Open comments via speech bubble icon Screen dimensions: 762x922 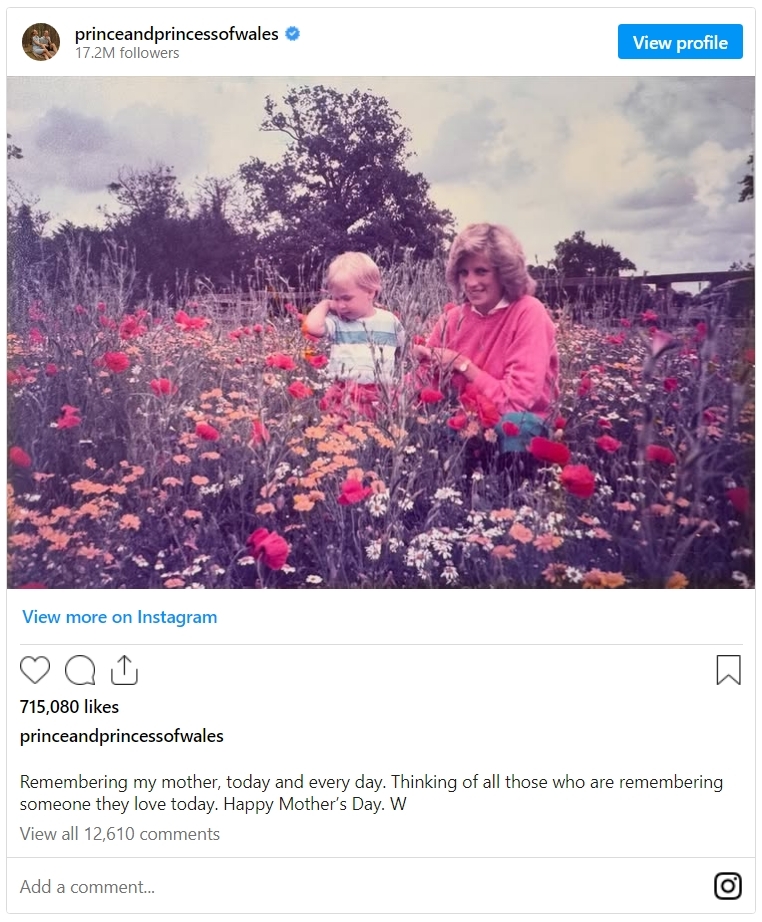click(x=80, y=670)
